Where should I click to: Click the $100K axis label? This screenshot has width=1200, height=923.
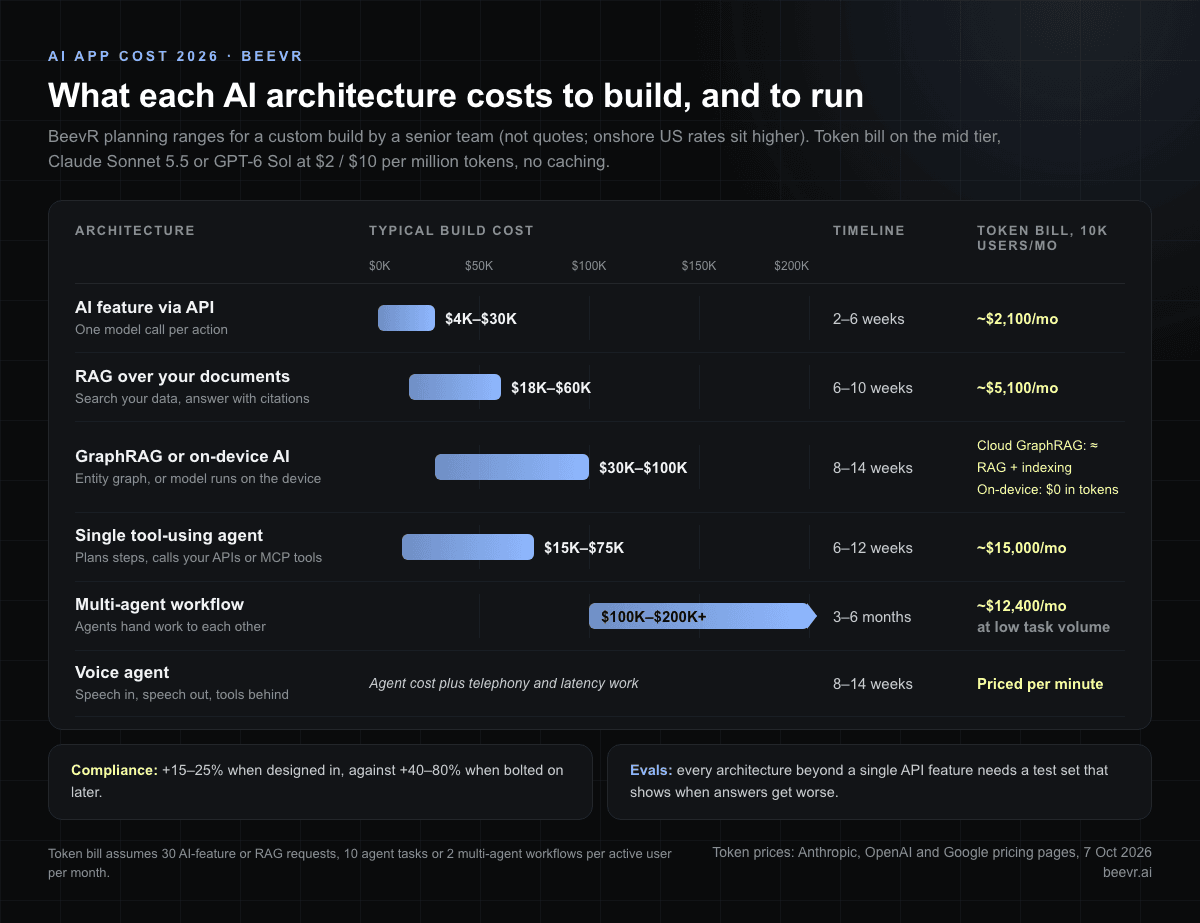pyautogui.click(x=589, y=266)
